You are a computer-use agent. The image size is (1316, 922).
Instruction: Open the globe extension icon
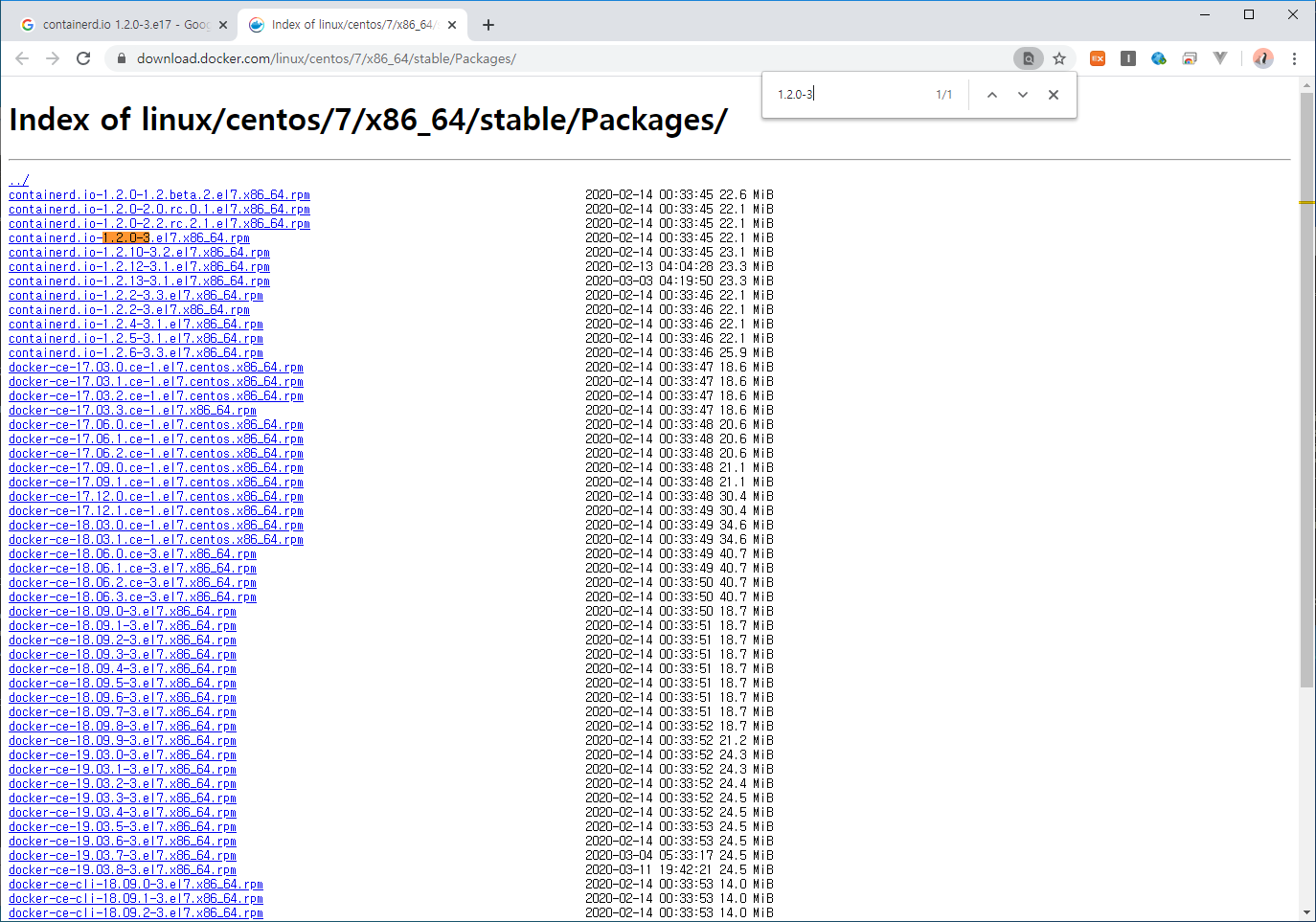click(x=1159, y=58)
